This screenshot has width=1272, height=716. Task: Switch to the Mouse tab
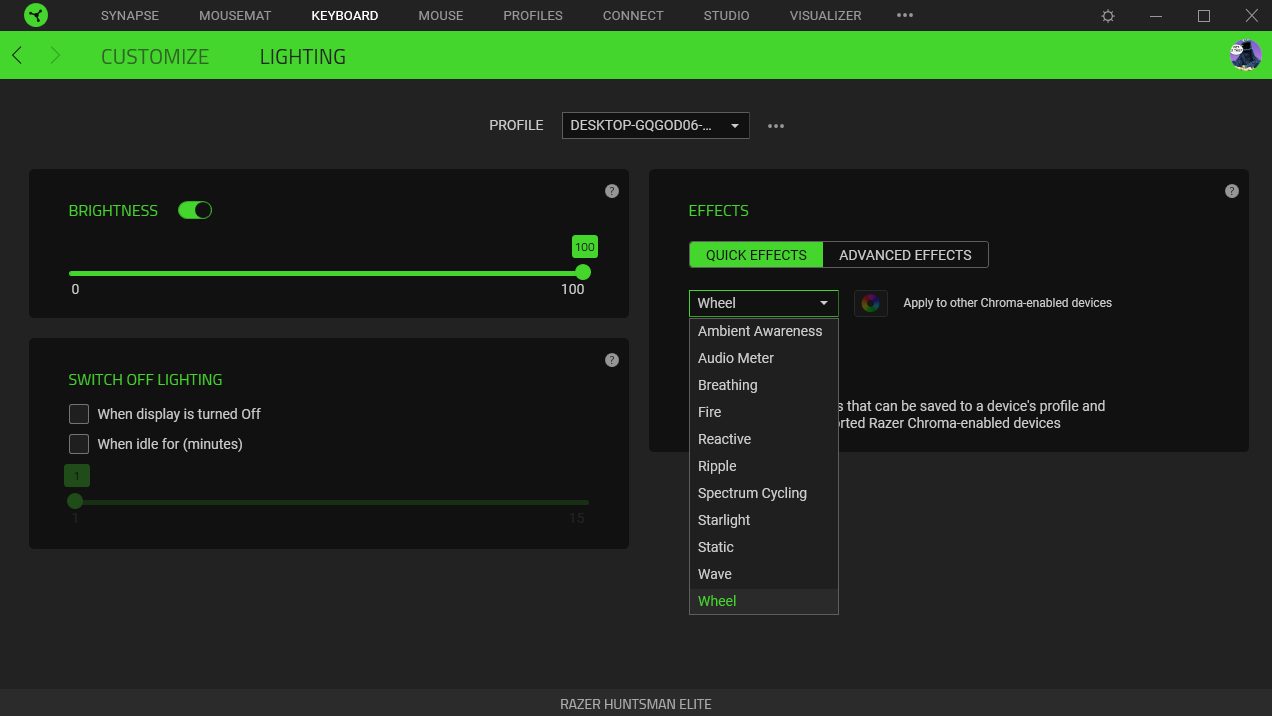point(440,16)
